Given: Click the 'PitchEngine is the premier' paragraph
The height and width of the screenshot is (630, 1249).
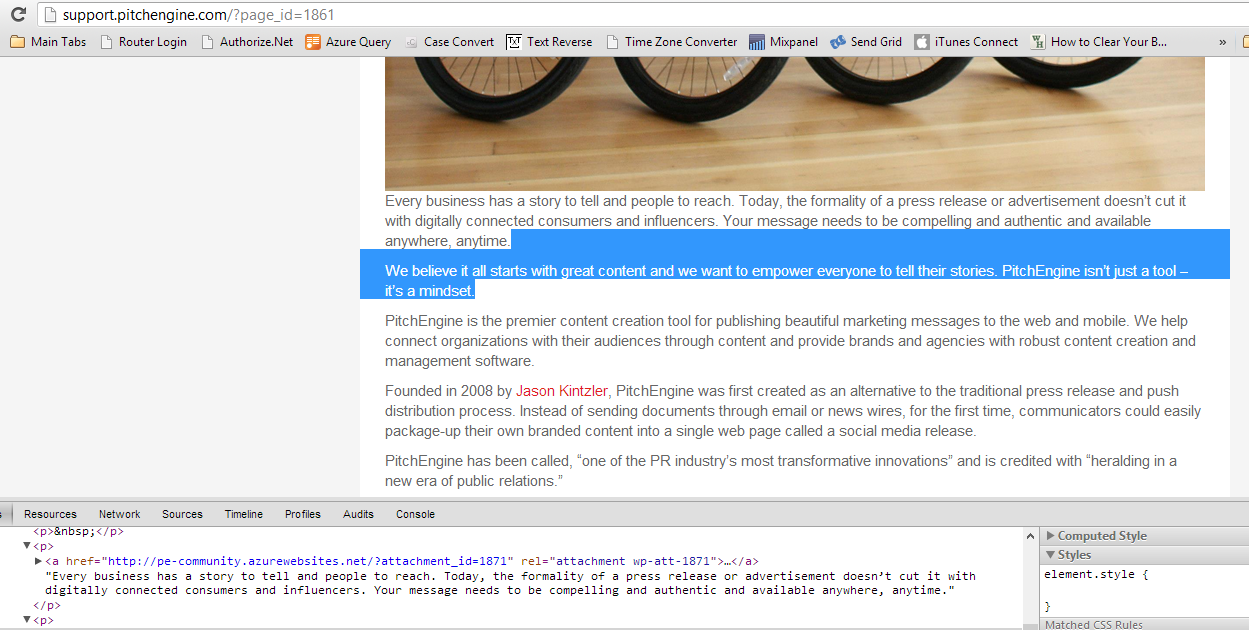Looking at the screenshot, I should point(790,341).
